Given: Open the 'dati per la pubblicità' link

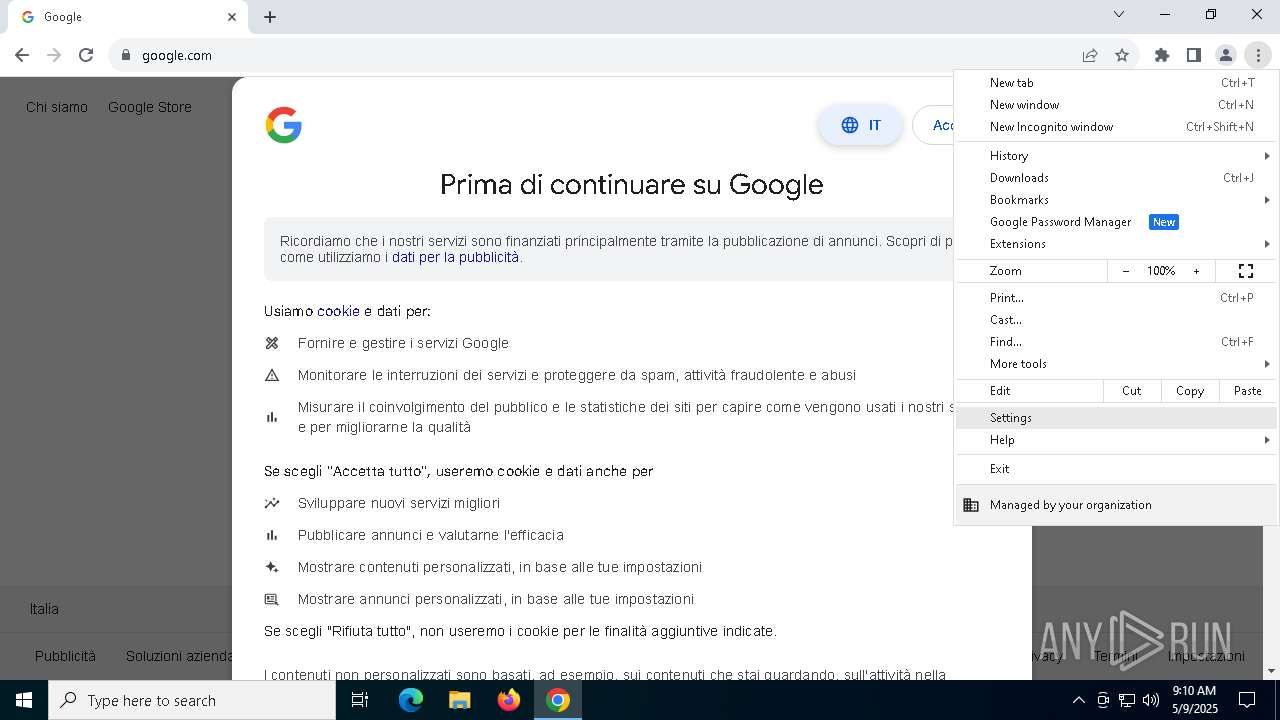Looking at the screenshot, I should pos(455,257).
